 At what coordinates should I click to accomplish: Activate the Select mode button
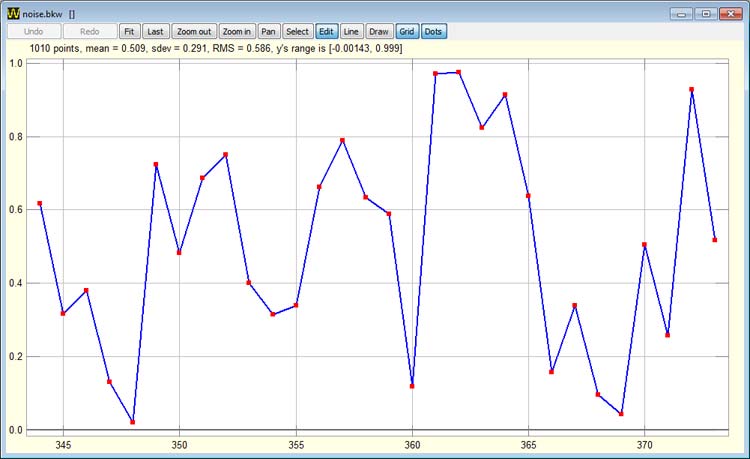pos(298,32)
